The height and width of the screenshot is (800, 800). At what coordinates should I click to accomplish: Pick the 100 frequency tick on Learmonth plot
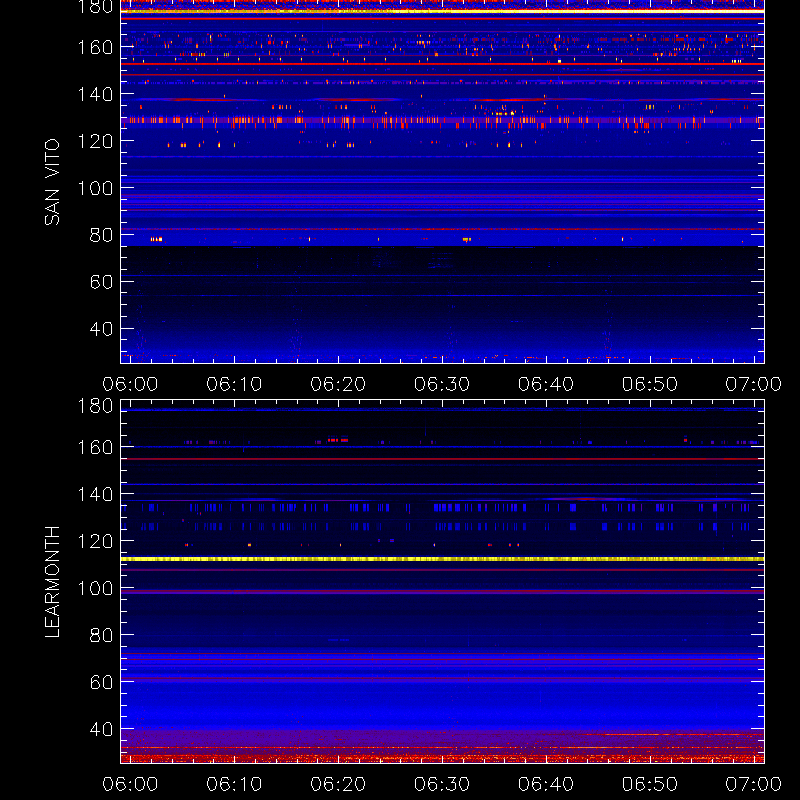(x=95, y=589)
